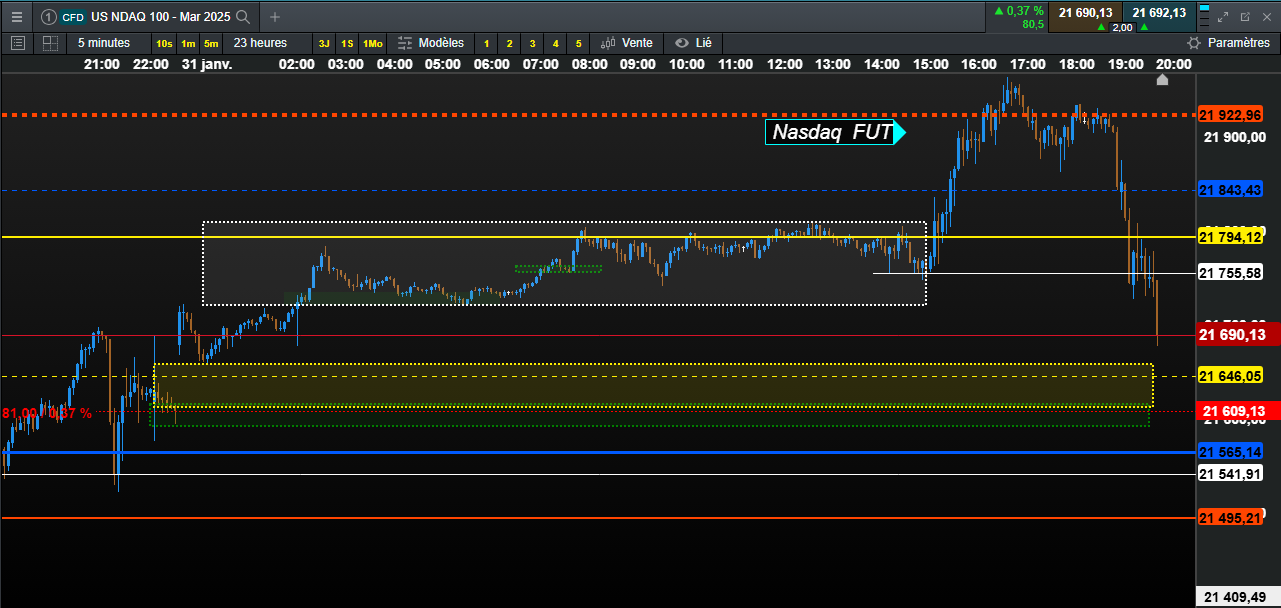
Task: Click the circled 1 tab number icon
Action: (48, 17)
